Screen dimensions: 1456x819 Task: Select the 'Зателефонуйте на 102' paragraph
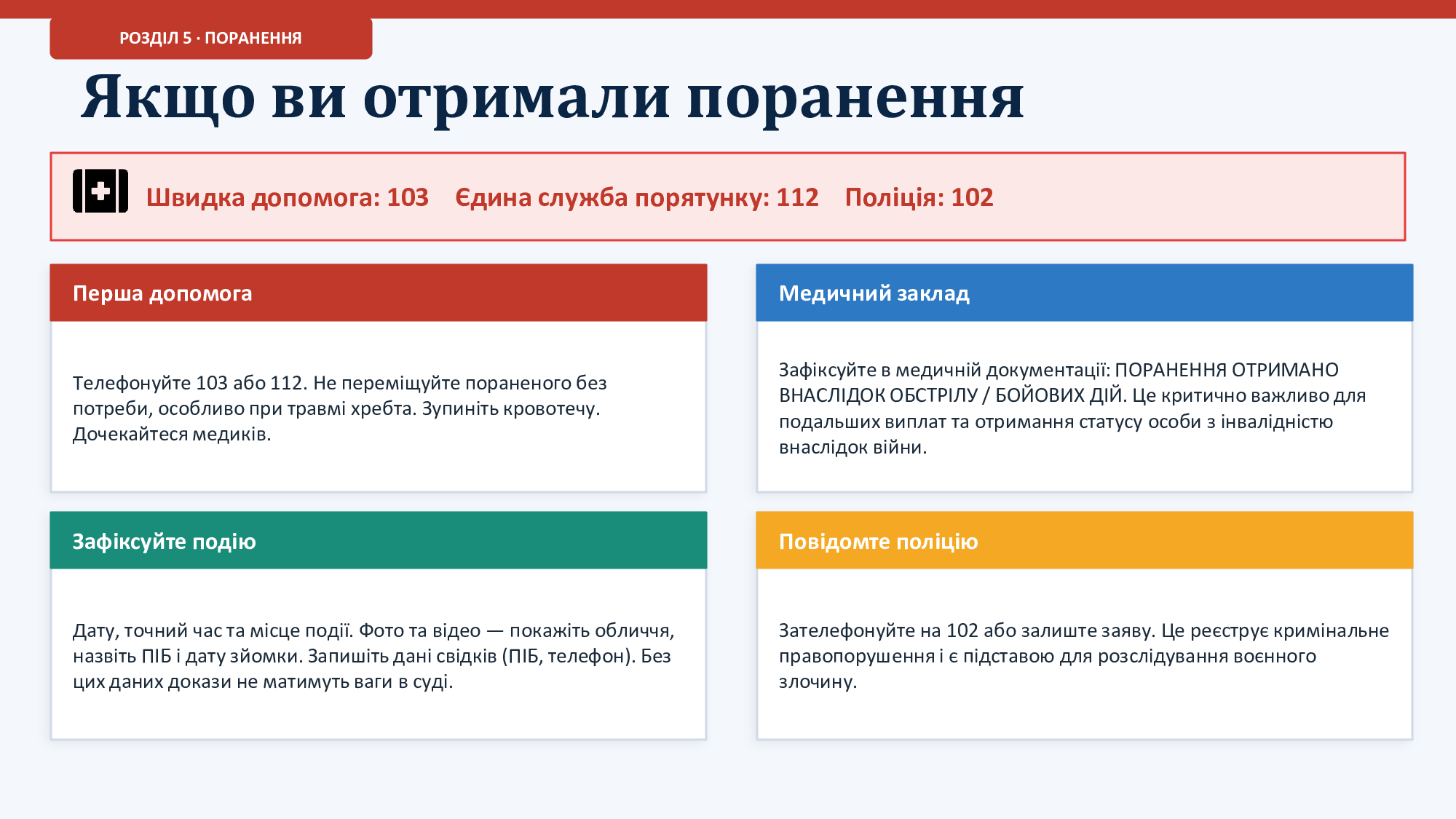[1083, 656]
